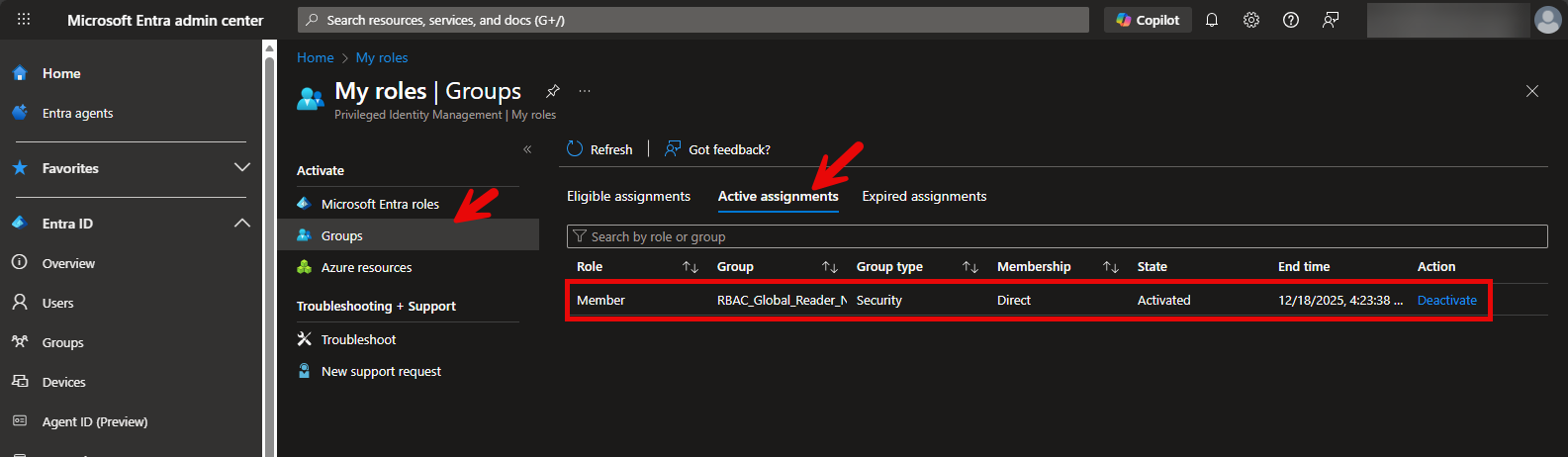Sort table by Role column
This screenshot has width=1568, height=457.
pos(691,267)
